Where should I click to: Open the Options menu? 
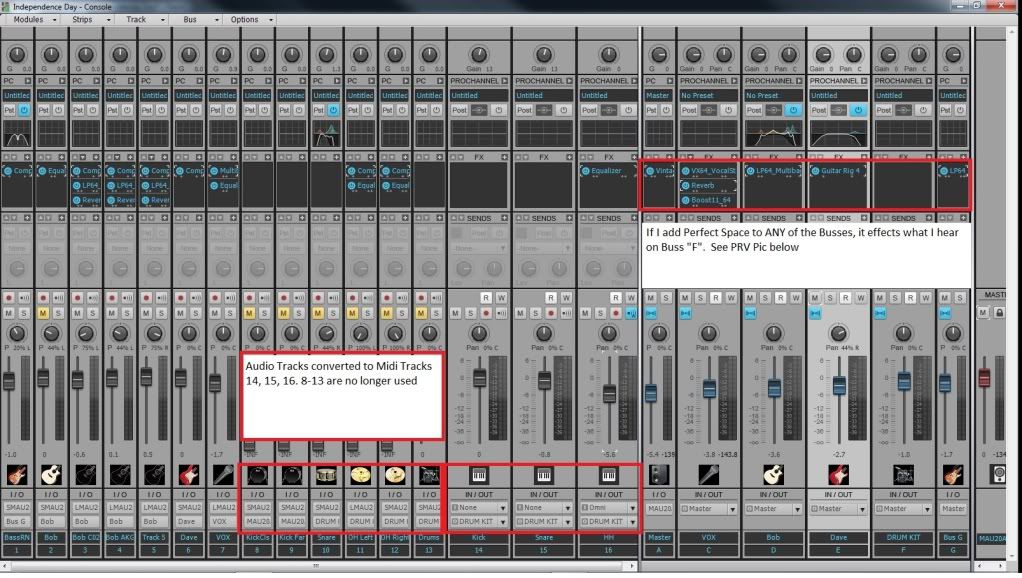click(x=246, y=19)
